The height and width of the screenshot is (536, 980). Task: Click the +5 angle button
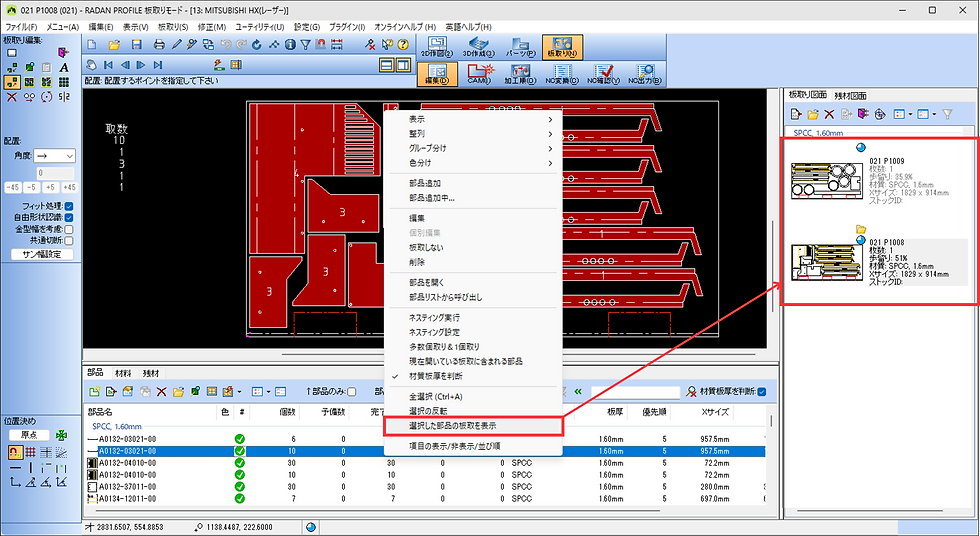(x=51, y=187)
